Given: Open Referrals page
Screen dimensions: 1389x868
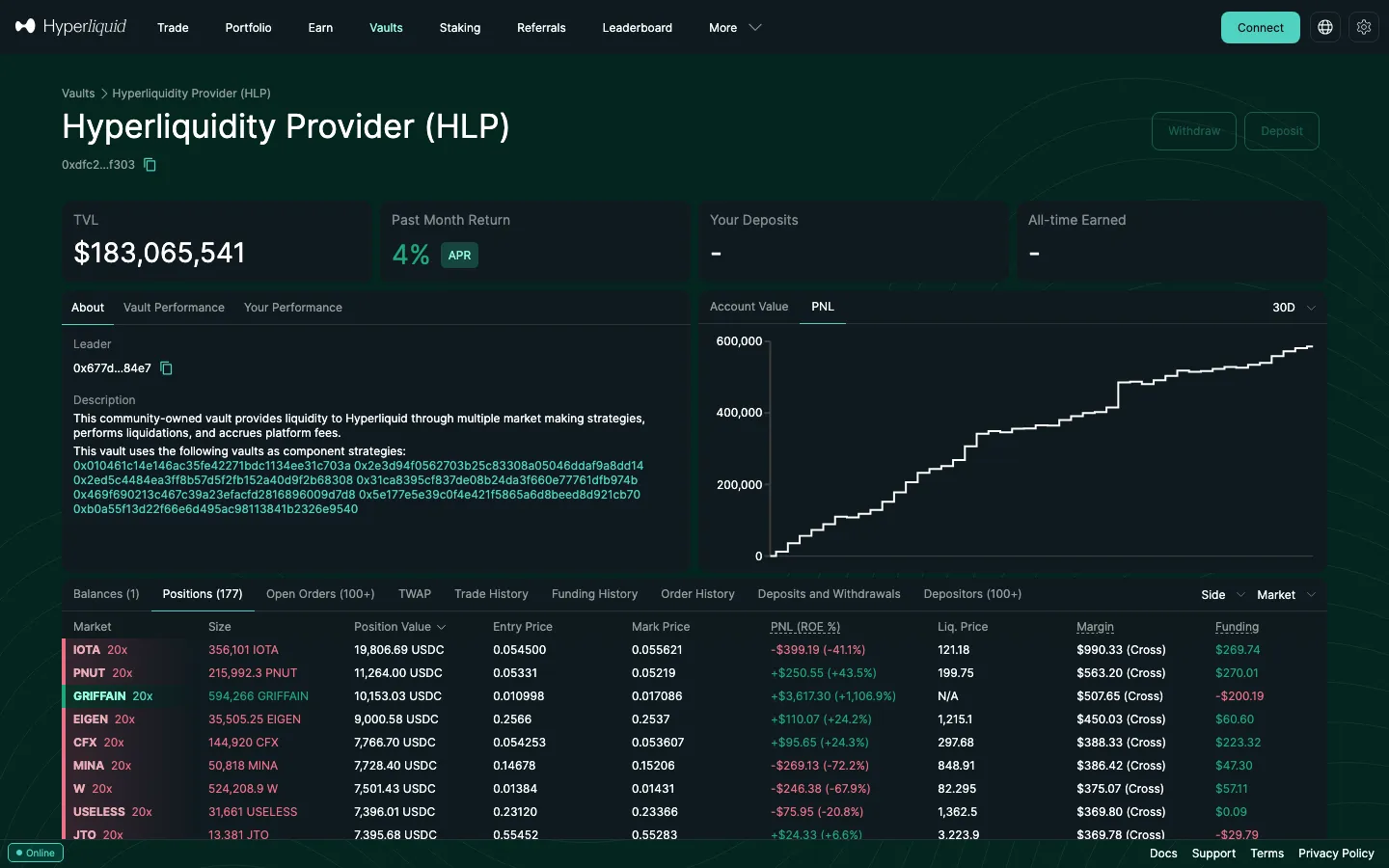Looking at the screenshot, I should point(541,28).
